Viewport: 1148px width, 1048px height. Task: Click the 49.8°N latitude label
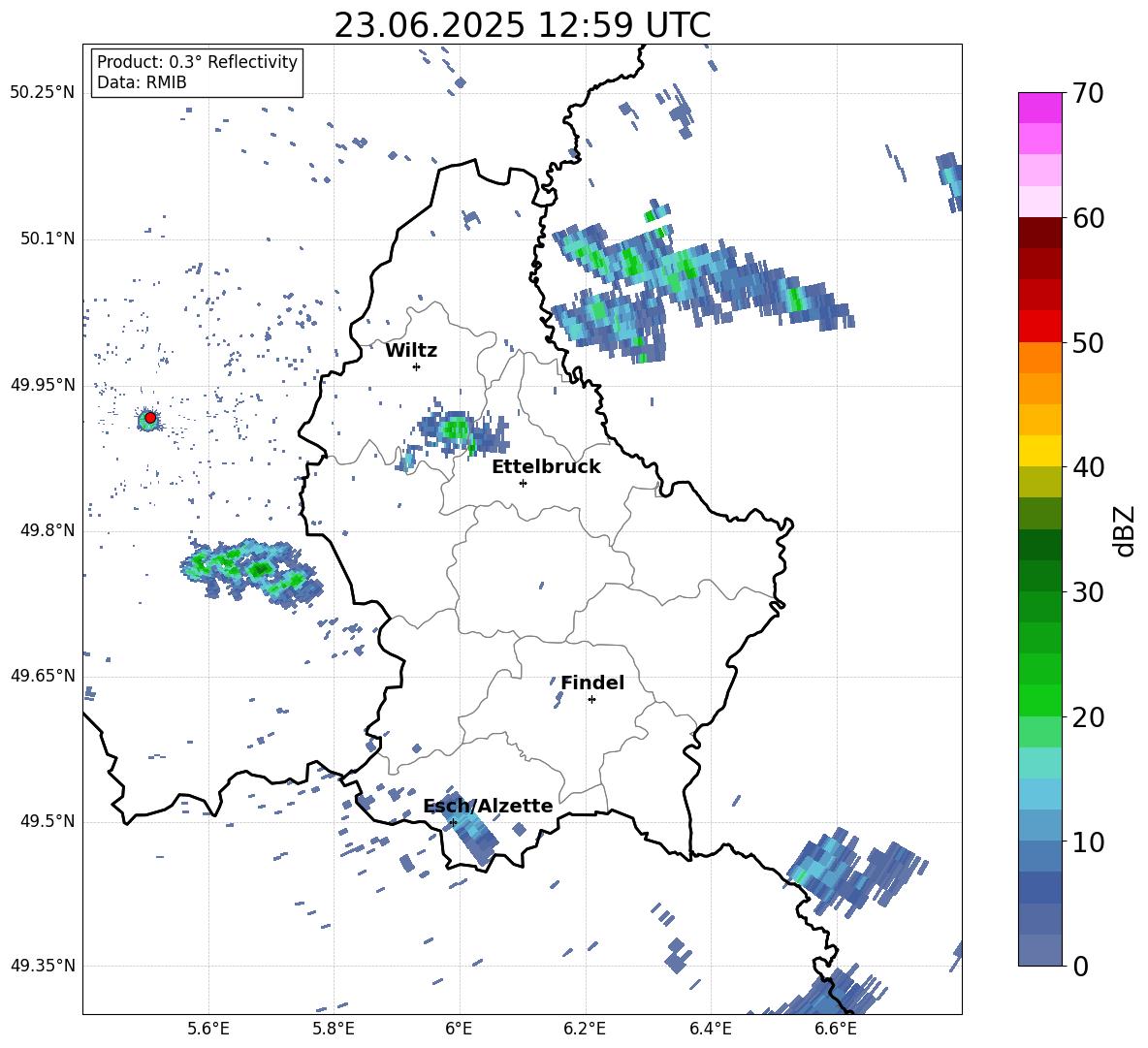[x=48, y=530]
